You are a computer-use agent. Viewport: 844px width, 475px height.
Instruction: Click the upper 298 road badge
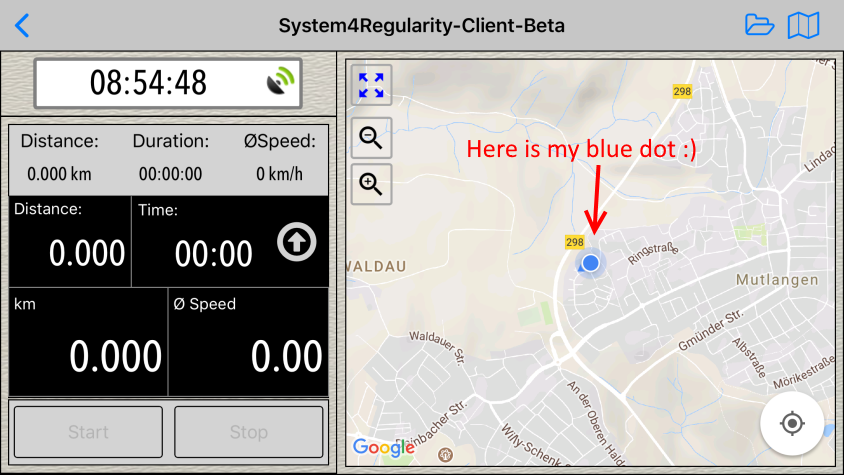[x=682, y=91]
